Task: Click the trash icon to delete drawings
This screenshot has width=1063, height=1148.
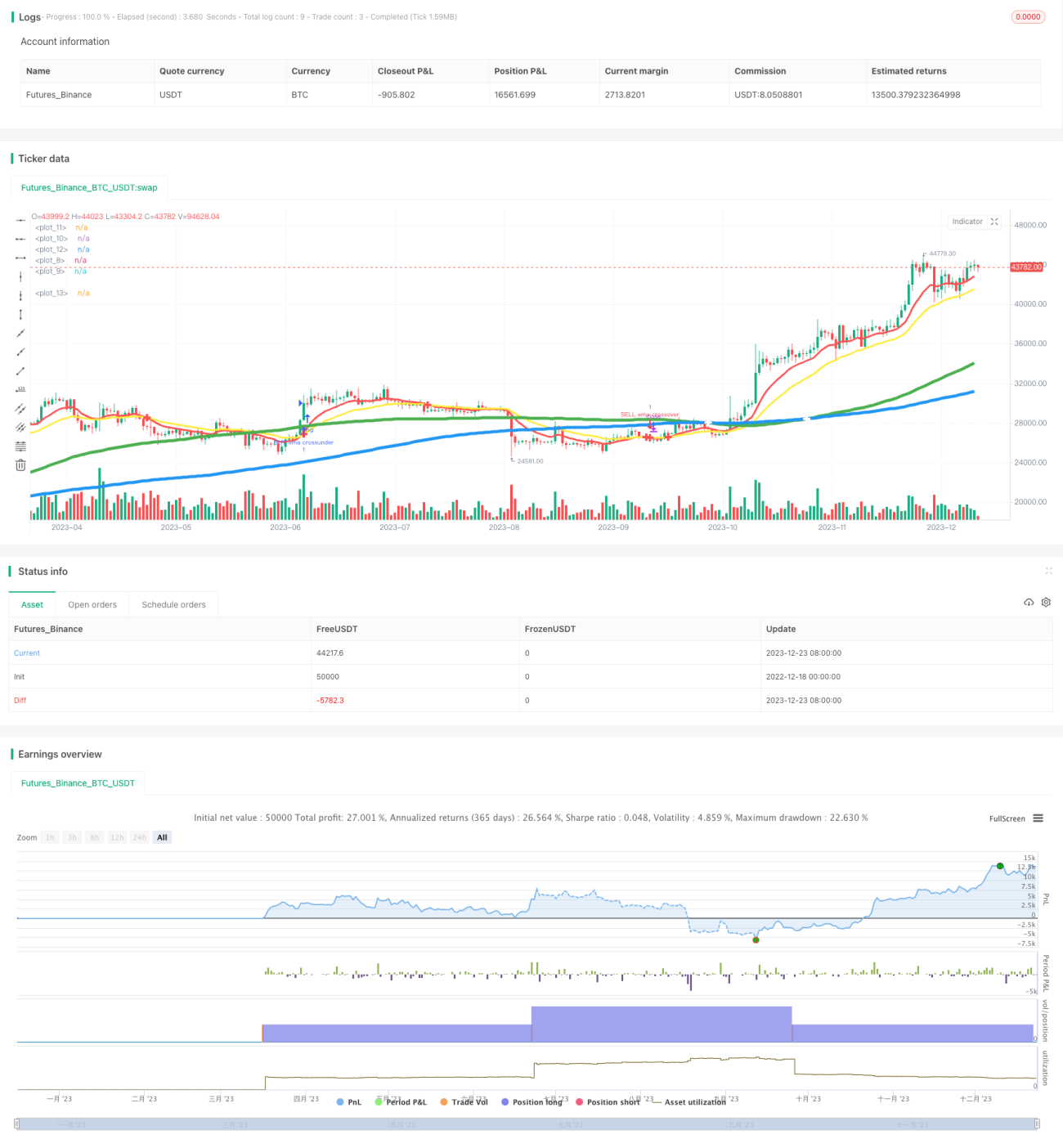Action: (20, 465)
